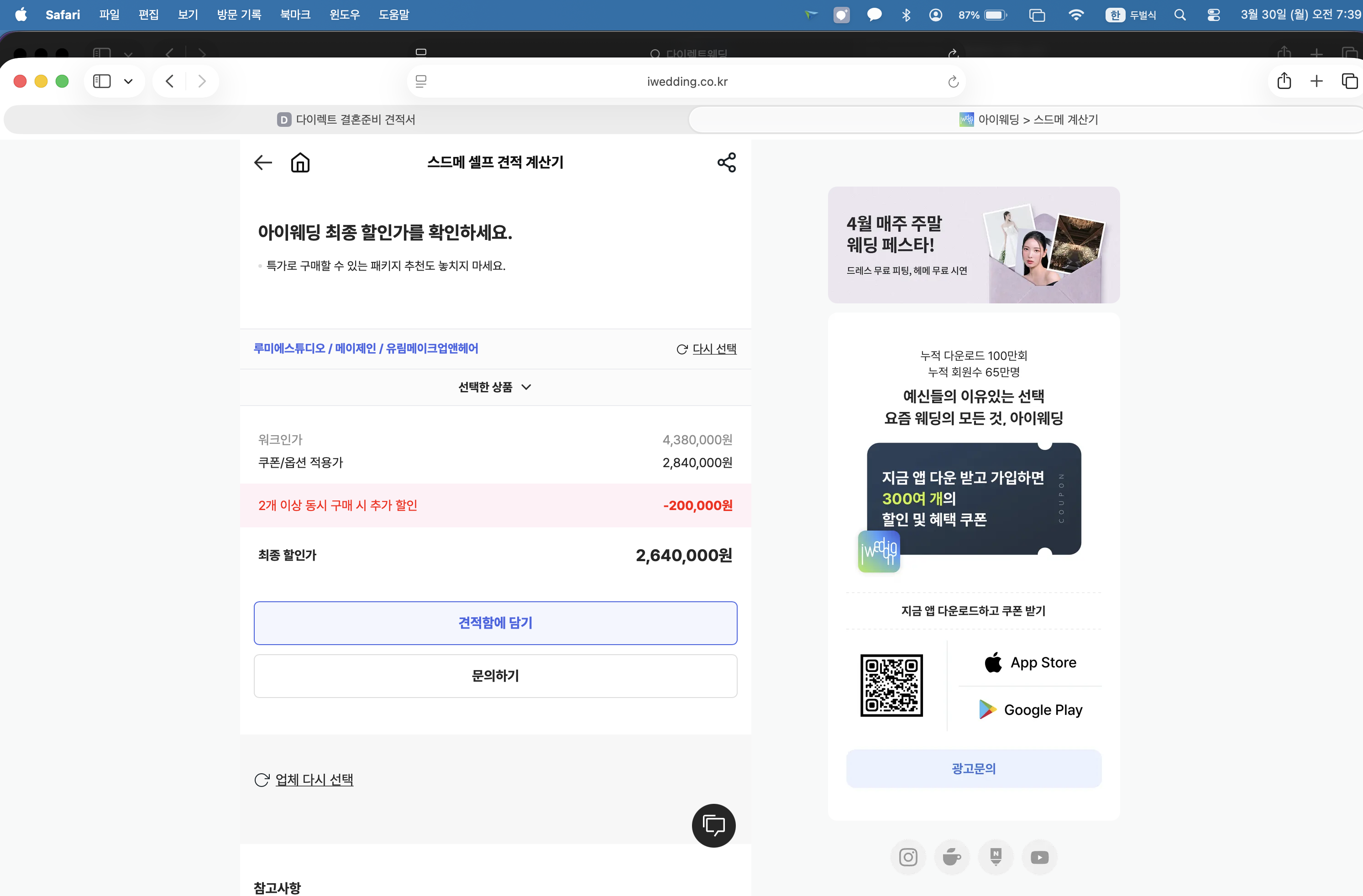Click the Naver Blog pencil icon

tap(996, 857)
